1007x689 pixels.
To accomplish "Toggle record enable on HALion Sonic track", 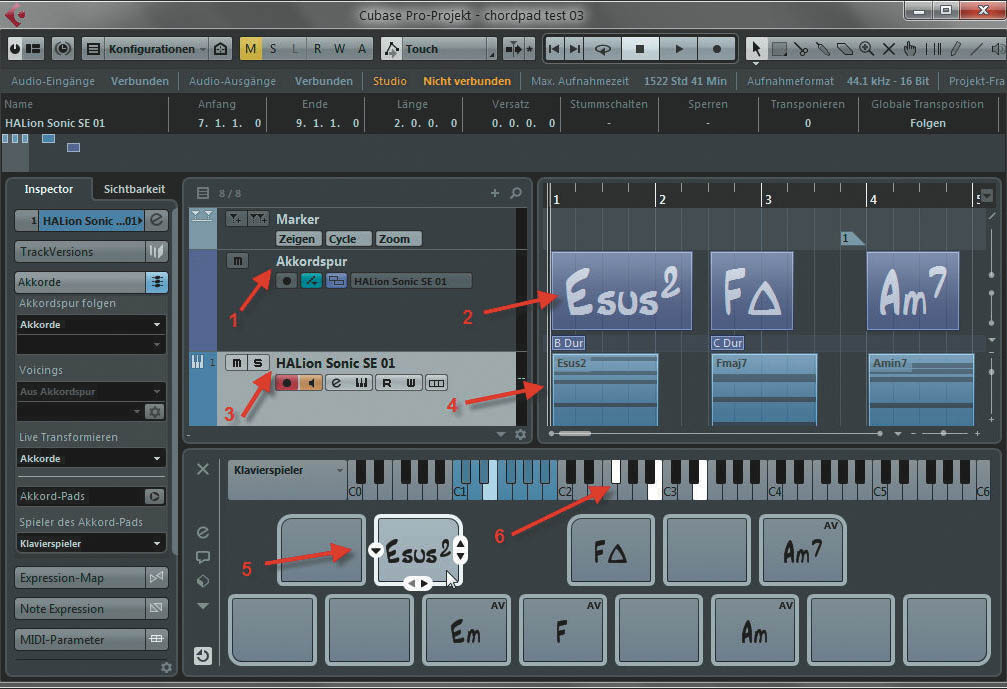I will (x=287, y=383).
